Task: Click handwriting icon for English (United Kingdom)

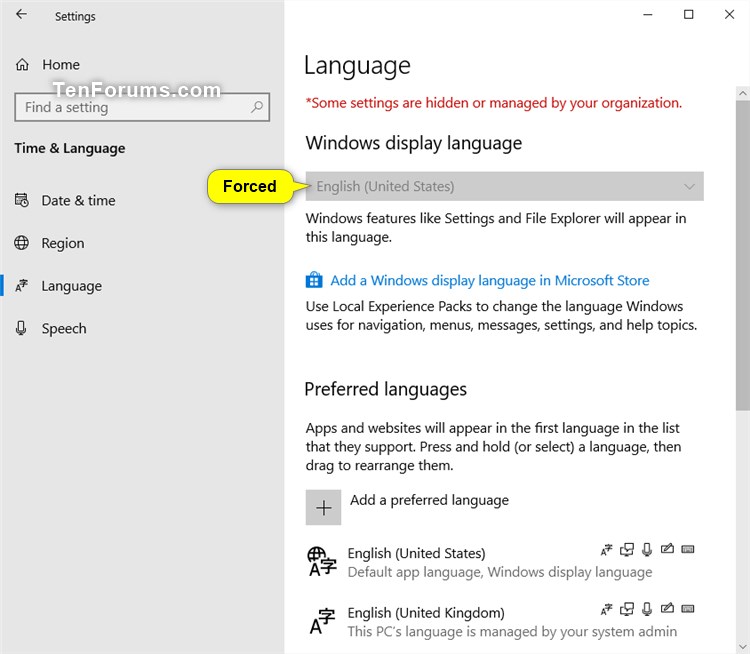Action: pyautogui.click(x=667, y=608)
